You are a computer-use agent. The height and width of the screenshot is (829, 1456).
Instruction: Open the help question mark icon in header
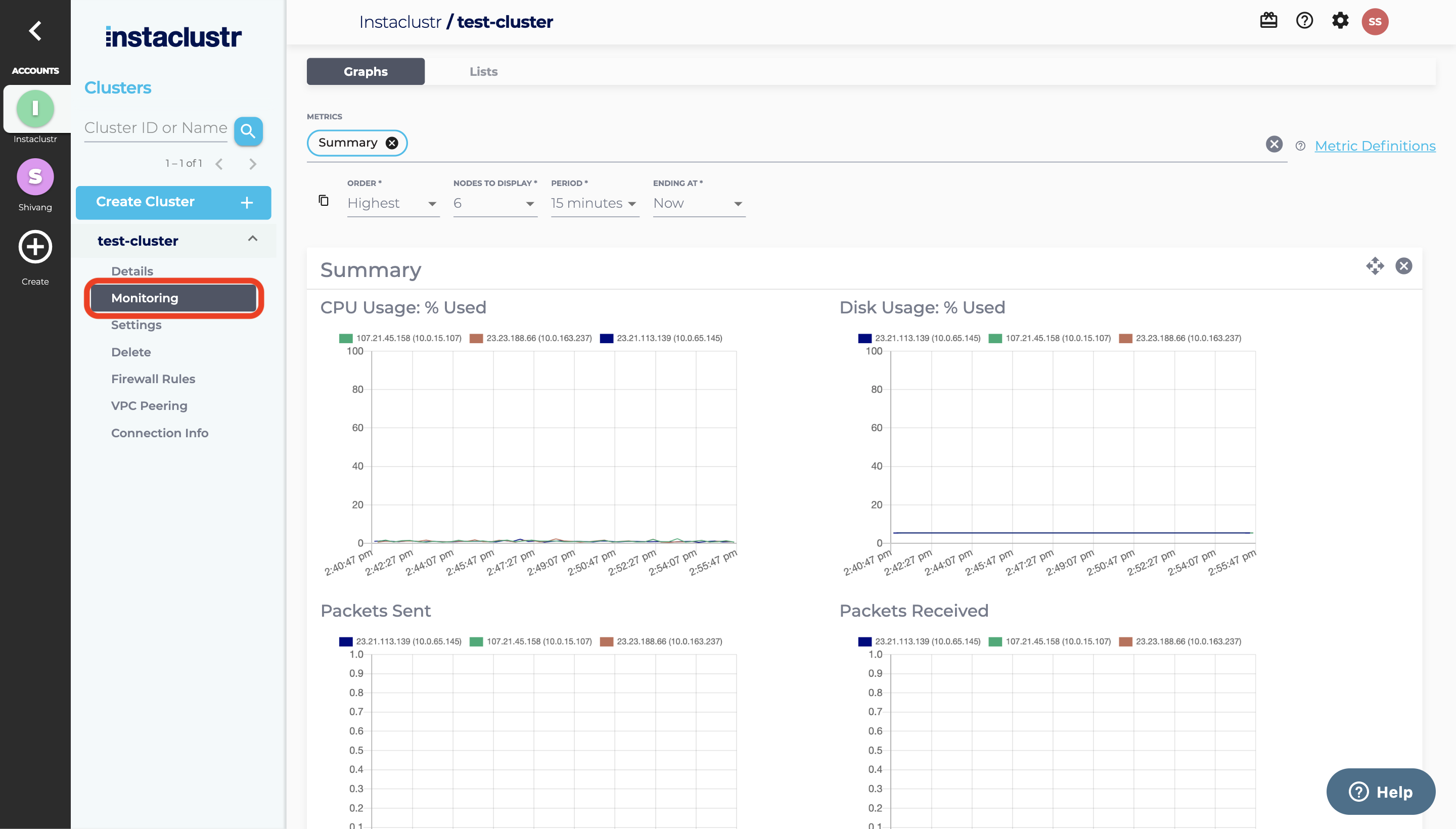point(1304,21)
